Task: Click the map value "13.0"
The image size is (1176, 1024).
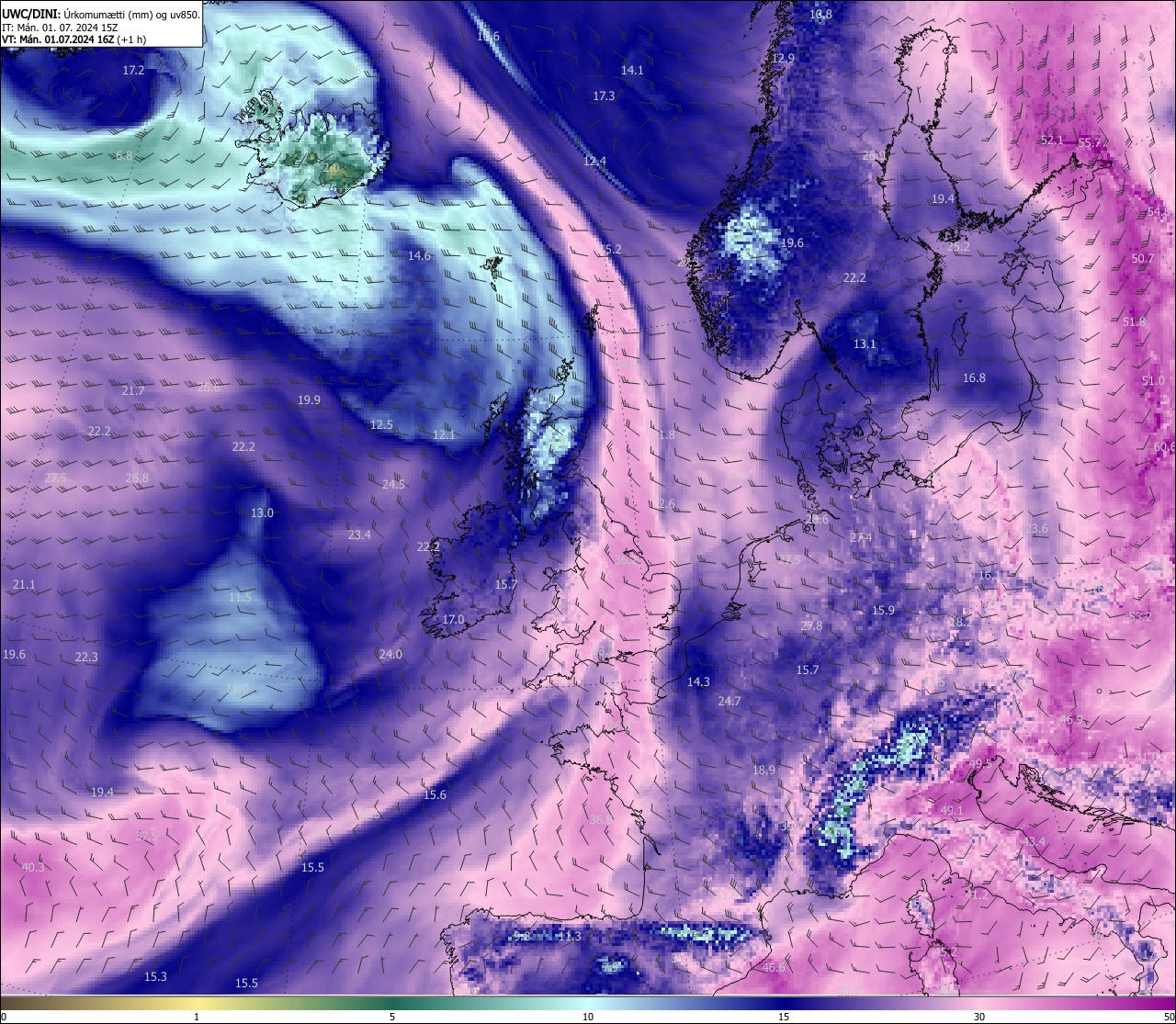Action: [262, 513]
